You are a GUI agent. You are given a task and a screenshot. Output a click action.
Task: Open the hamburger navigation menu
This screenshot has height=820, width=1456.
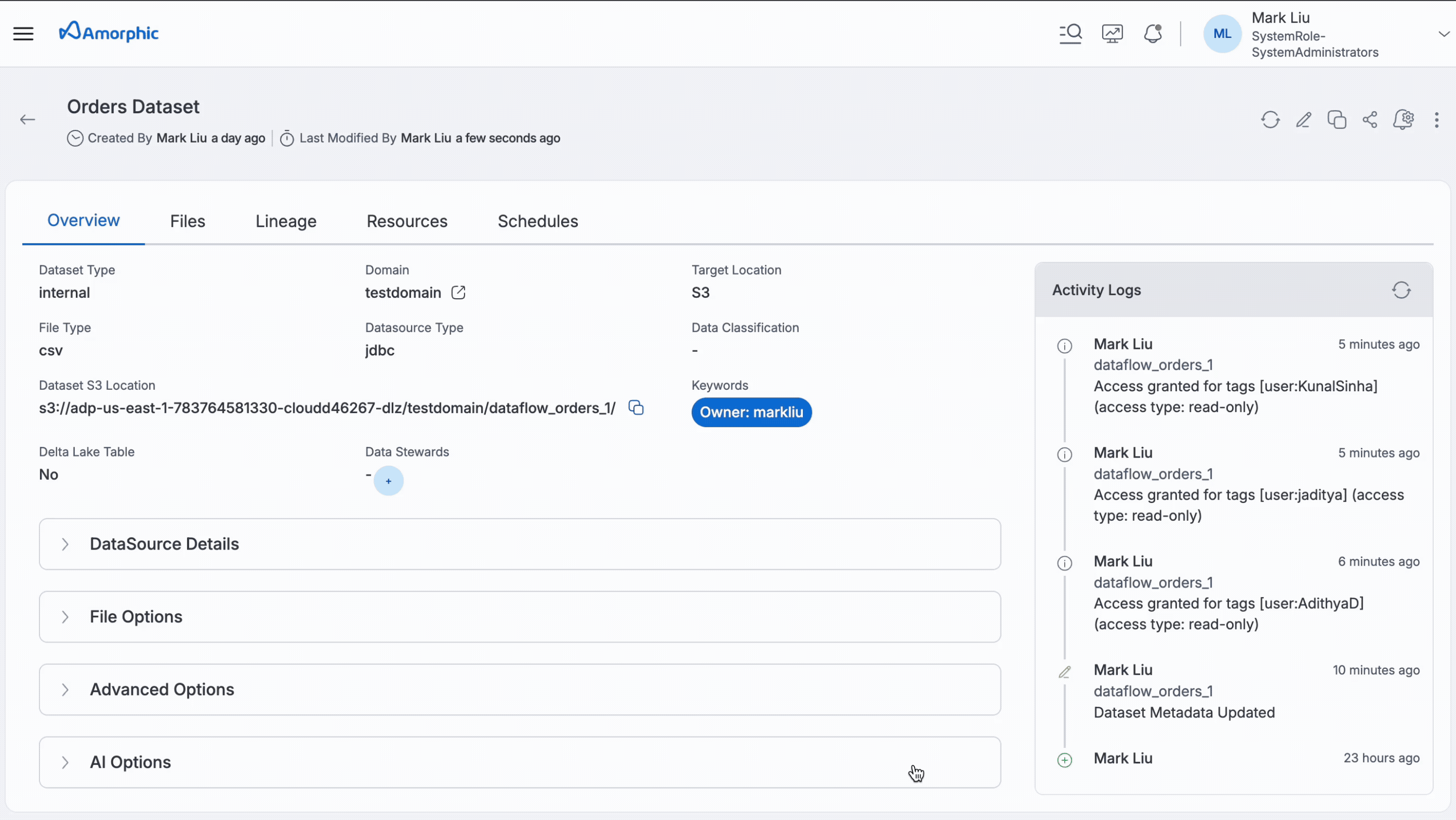point(23,33)
